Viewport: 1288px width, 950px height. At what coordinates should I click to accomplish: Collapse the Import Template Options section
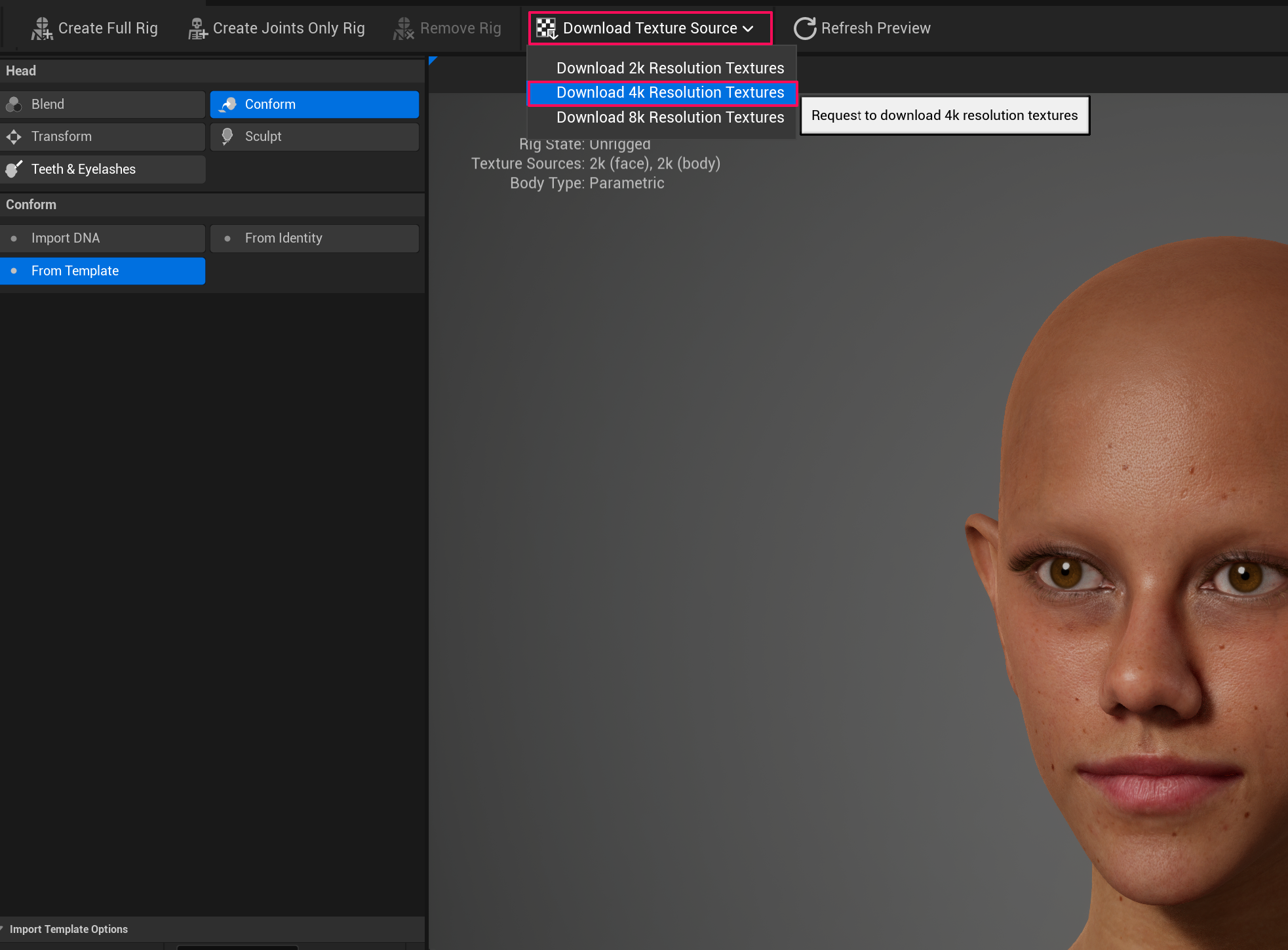[x=69, y=929]
